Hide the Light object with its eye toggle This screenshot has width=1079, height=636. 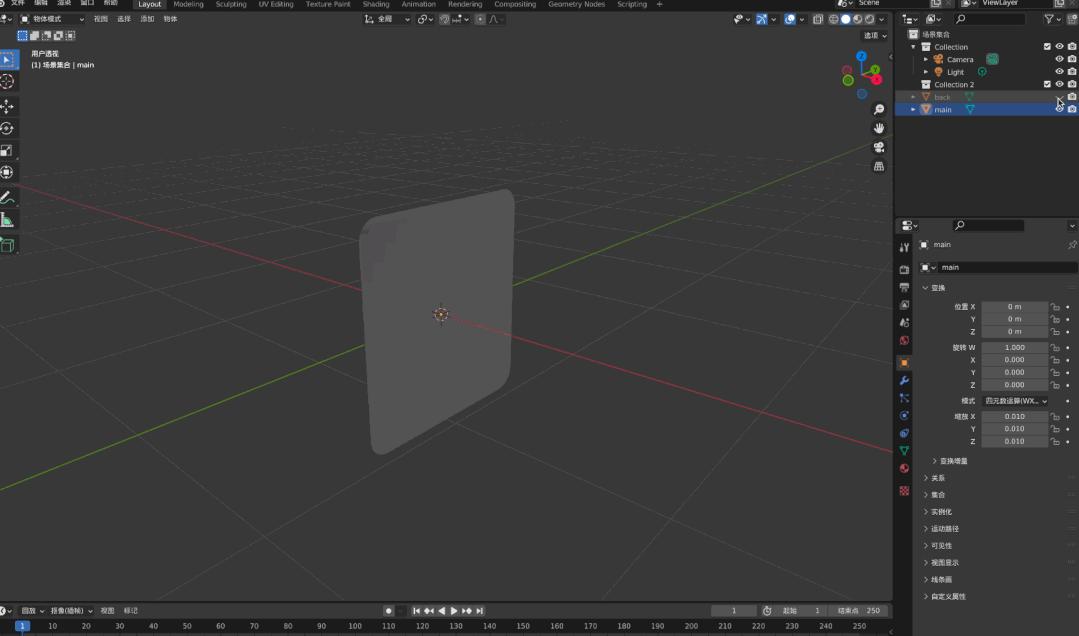click(1059, 71)
